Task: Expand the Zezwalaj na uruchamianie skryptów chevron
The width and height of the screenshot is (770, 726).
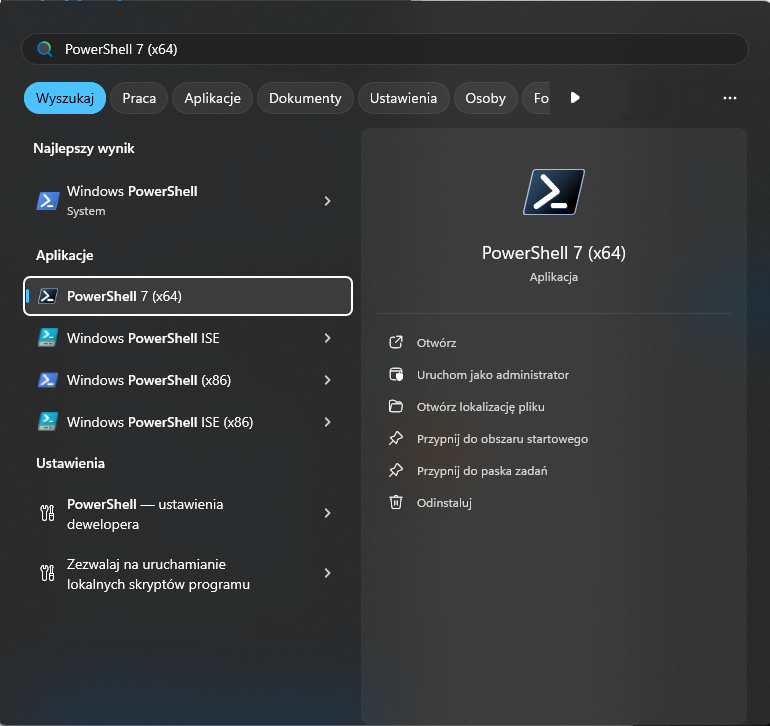Action: point(327,573)
